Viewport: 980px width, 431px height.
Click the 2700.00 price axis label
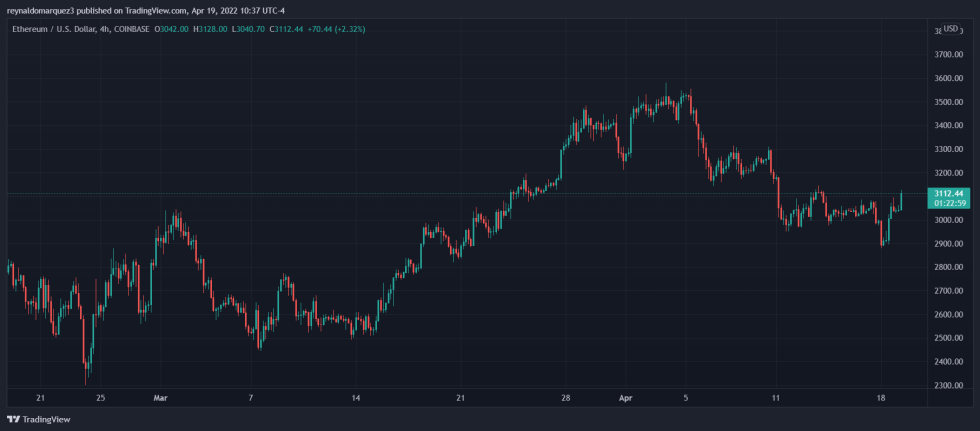pyautogui.click(x=948, y=291)
